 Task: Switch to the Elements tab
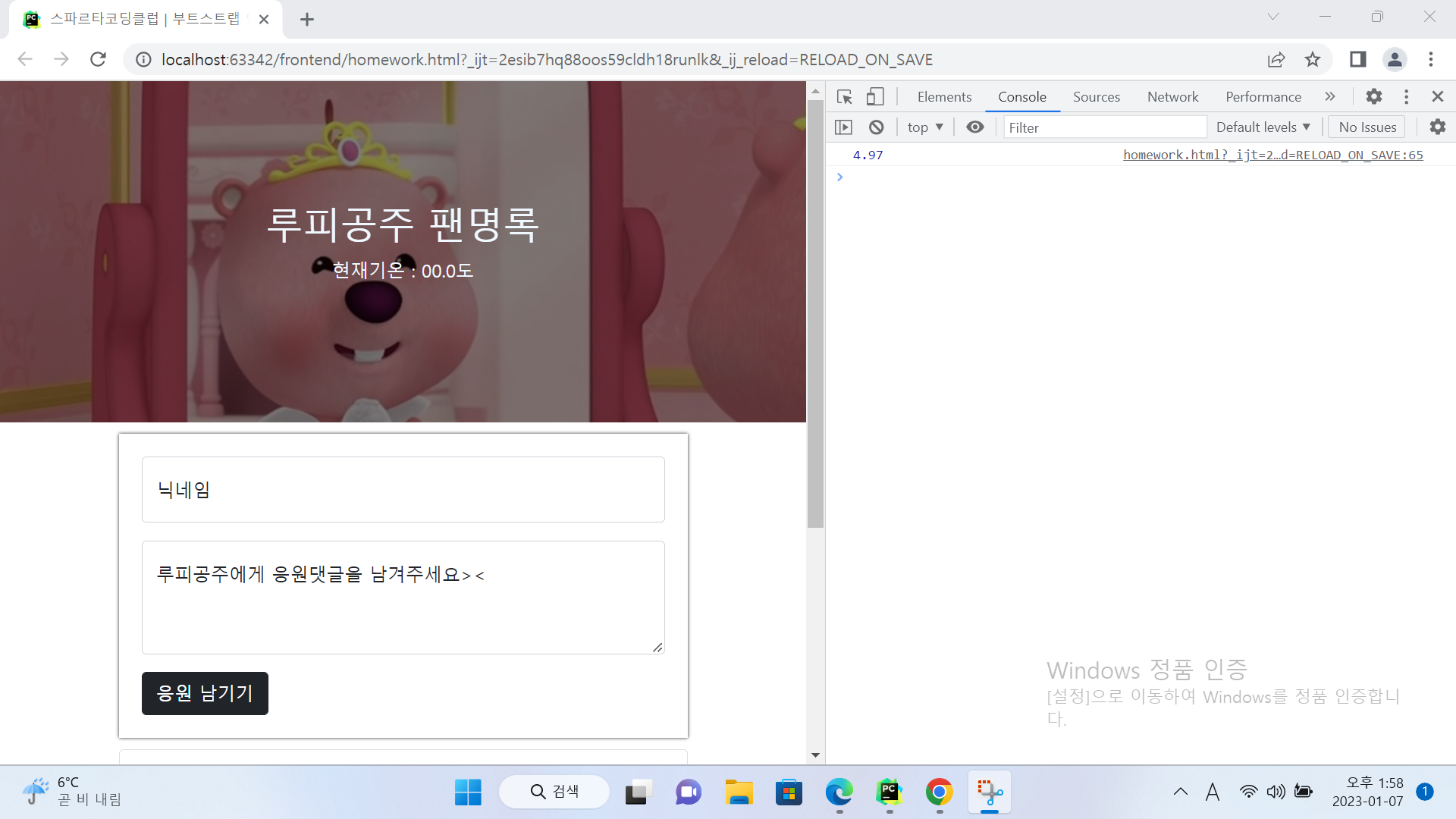(944, 97)
